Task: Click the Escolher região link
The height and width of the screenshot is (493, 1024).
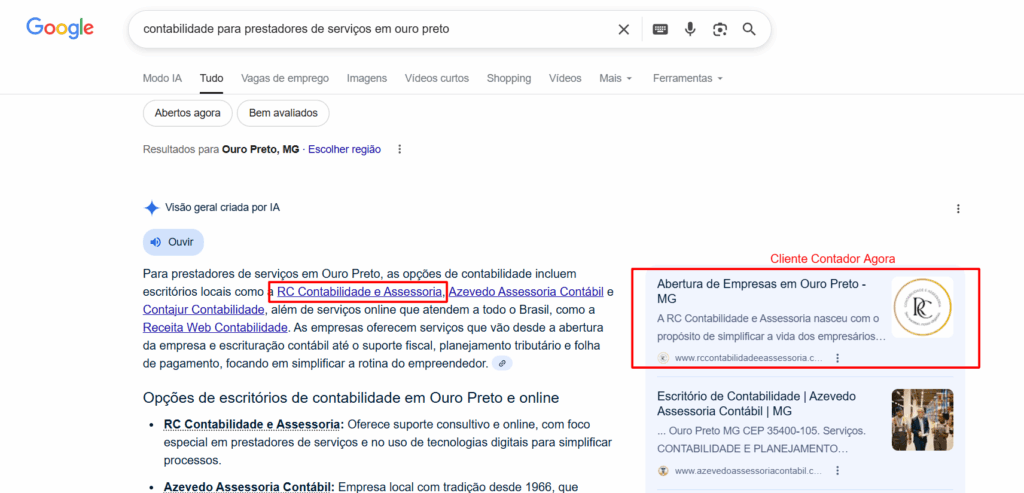Action: click(344, 150)
